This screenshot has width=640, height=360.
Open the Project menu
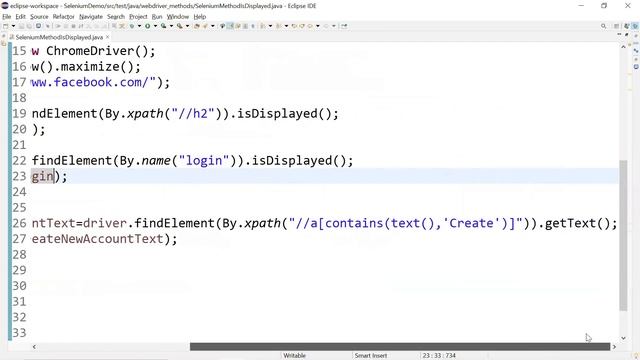point(138,16)
